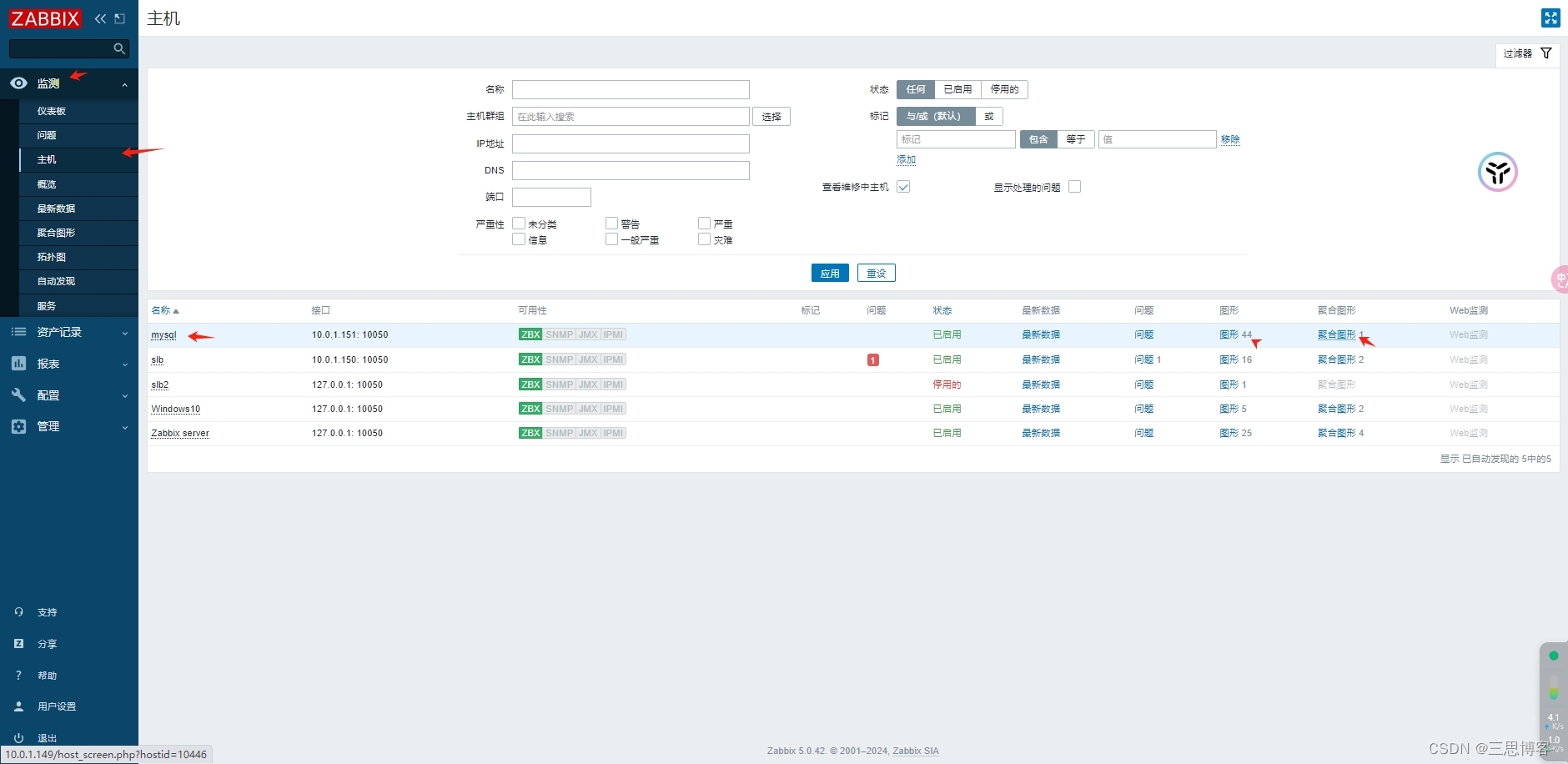Check the 严重 severity checkbox

[704, 224]
